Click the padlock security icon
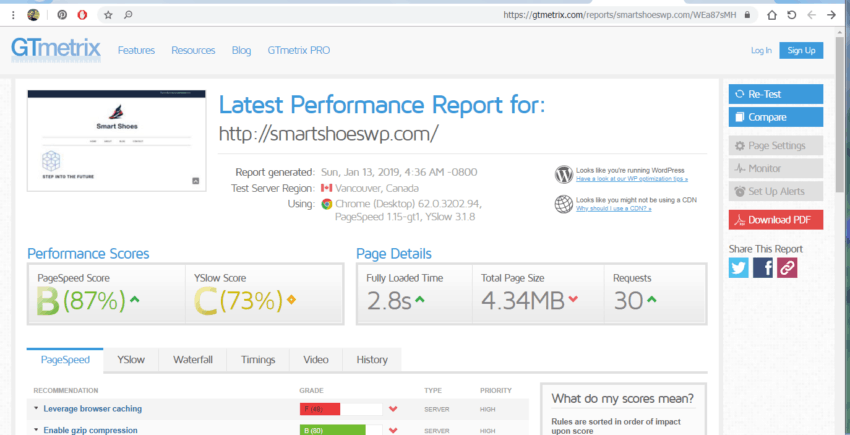 tap(747, 15)
